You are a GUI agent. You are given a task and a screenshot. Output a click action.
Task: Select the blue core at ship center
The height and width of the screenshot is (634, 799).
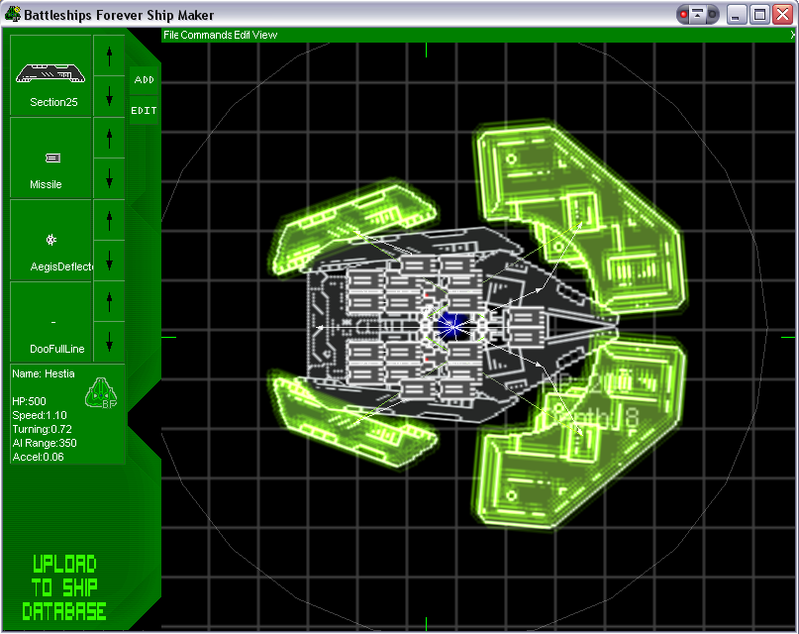(452, 326)
